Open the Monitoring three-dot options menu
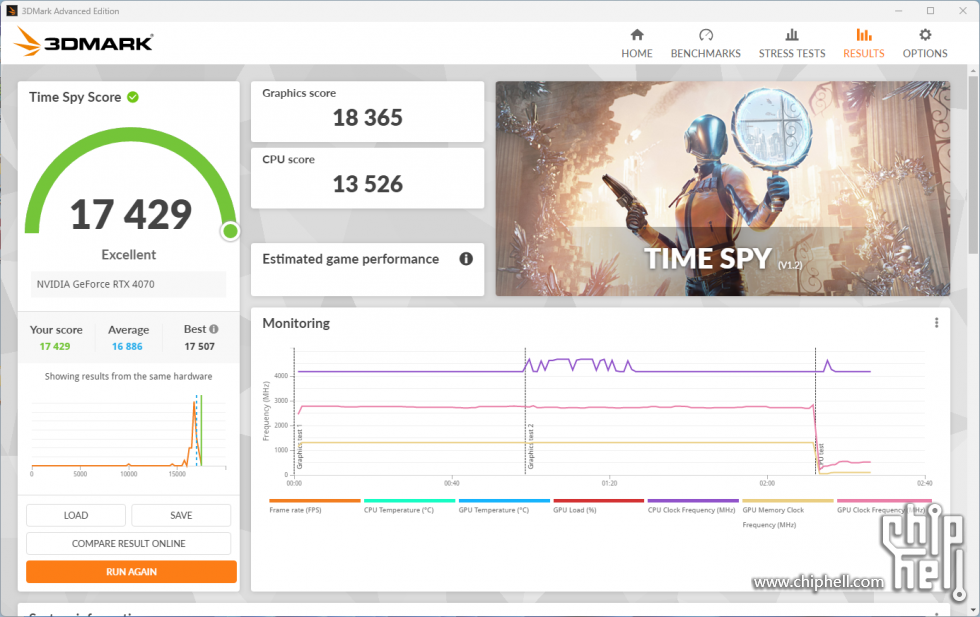The image size is (980, 617). [936, 323]
